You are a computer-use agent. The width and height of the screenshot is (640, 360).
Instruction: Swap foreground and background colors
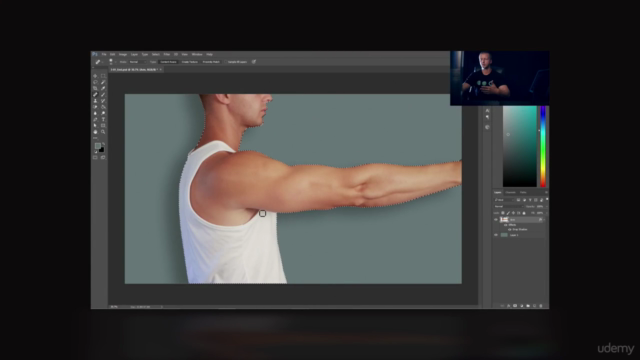[x=103, y=144]
